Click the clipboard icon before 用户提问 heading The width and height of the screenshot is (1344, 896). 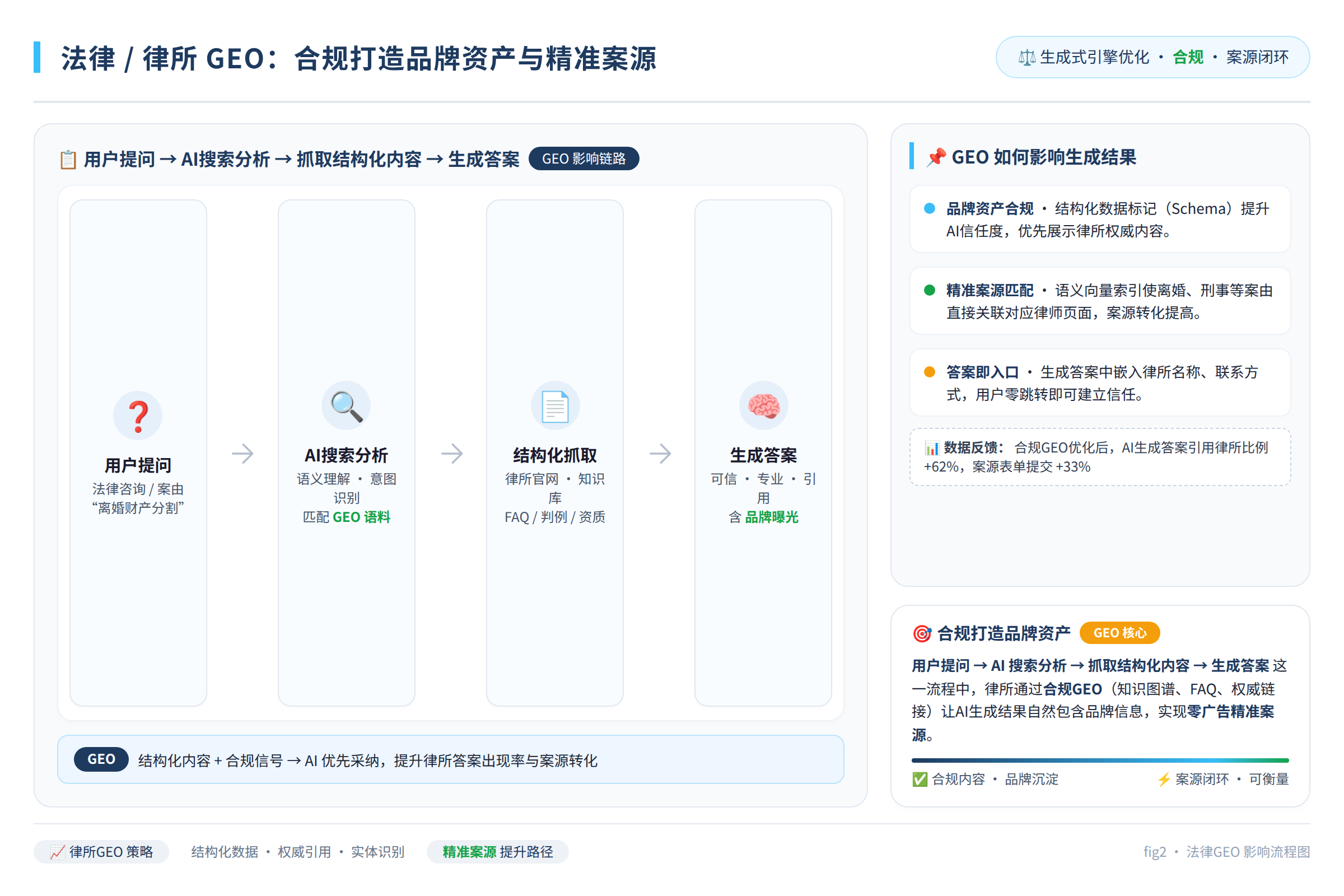click(68, 160)
